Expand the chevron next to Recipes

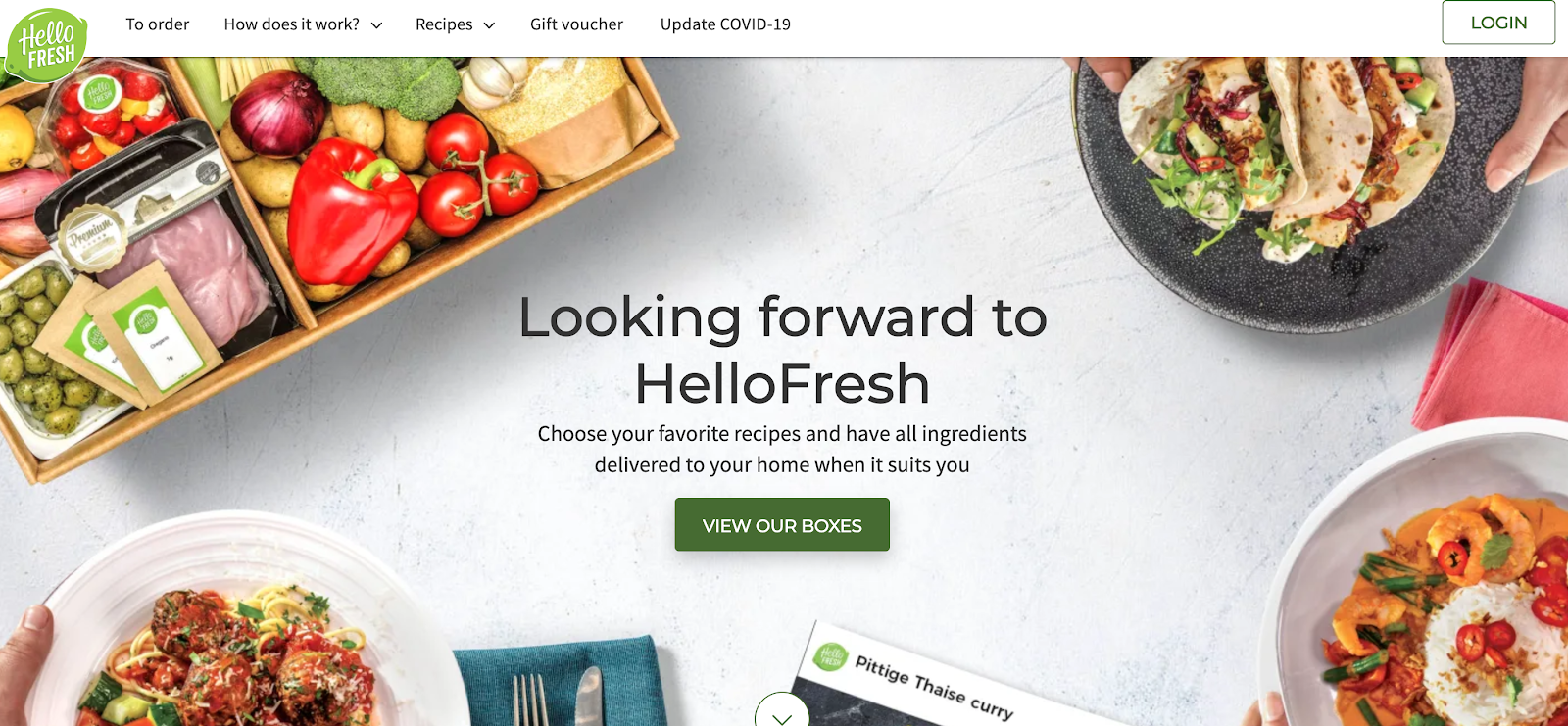(x=489, y=25)
